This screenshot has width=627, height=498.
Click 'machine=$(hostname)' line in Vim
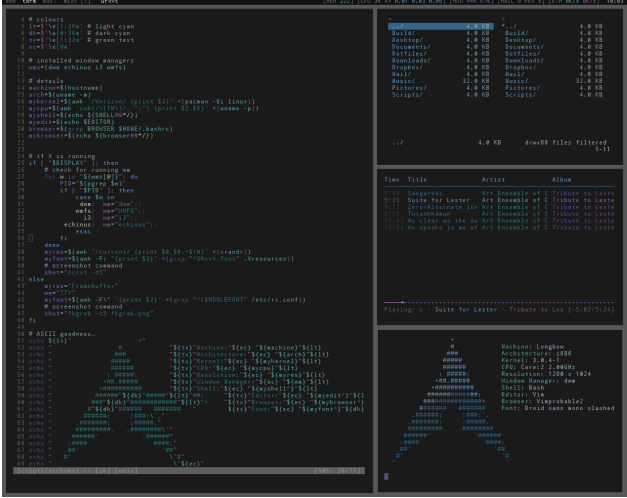point(66,88)
